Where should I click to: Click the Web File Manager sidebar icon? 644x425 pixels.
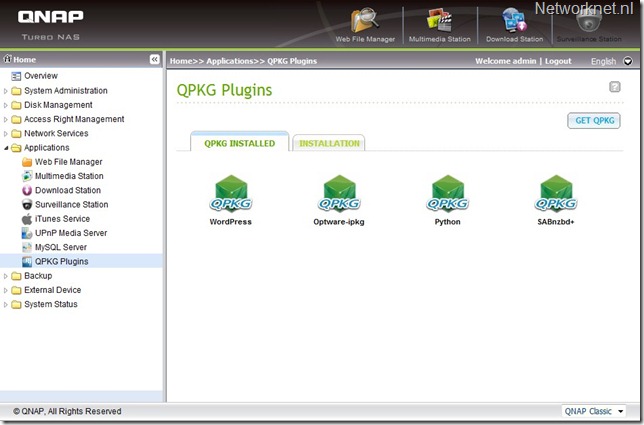click(27, 162)
